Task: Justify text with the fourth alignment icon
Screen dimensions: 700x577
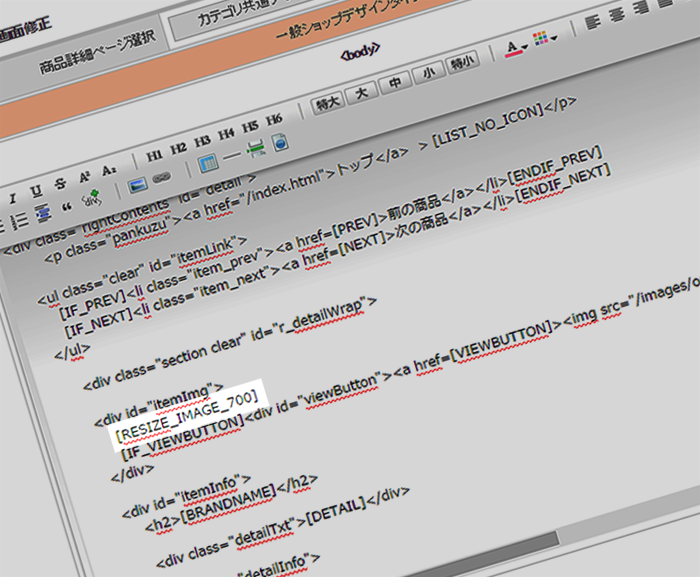Action: (x=666, y=3)
